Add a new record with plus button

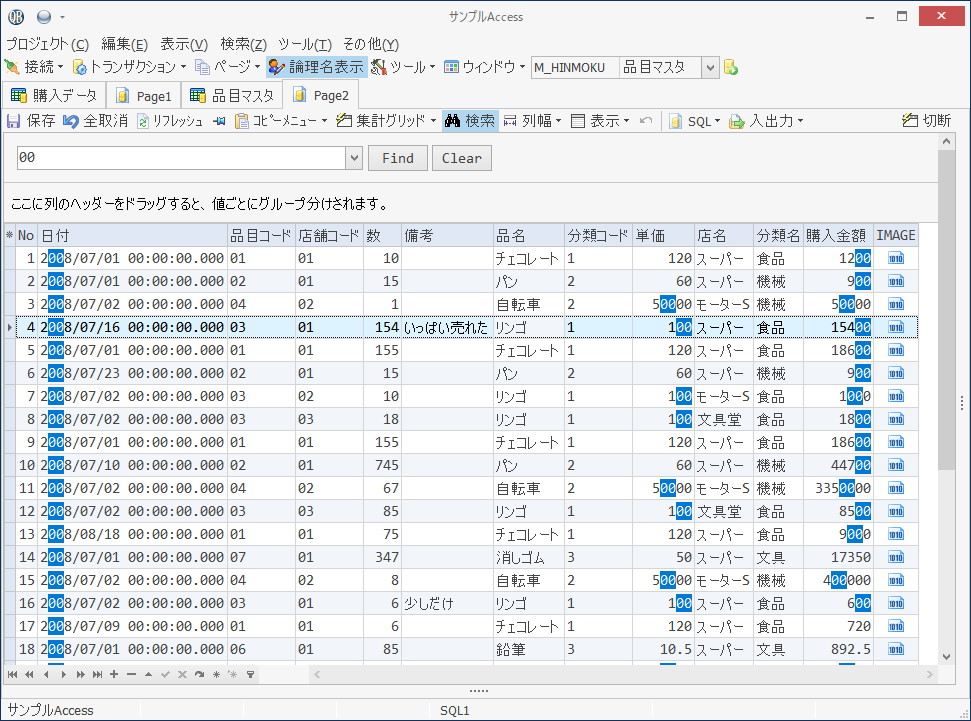(114, 675)
